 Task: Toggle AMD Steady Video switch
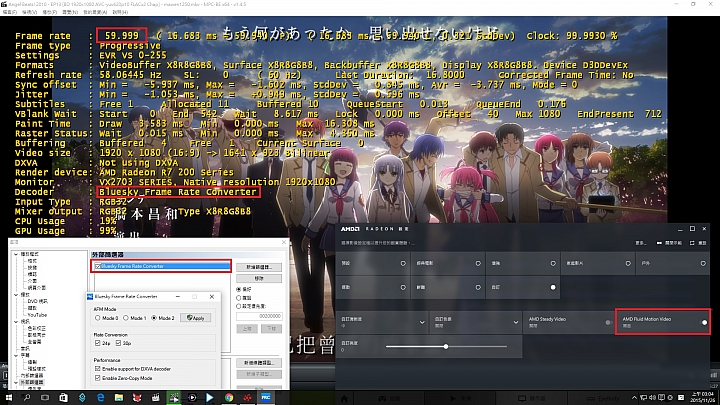(x=608, y=322)
